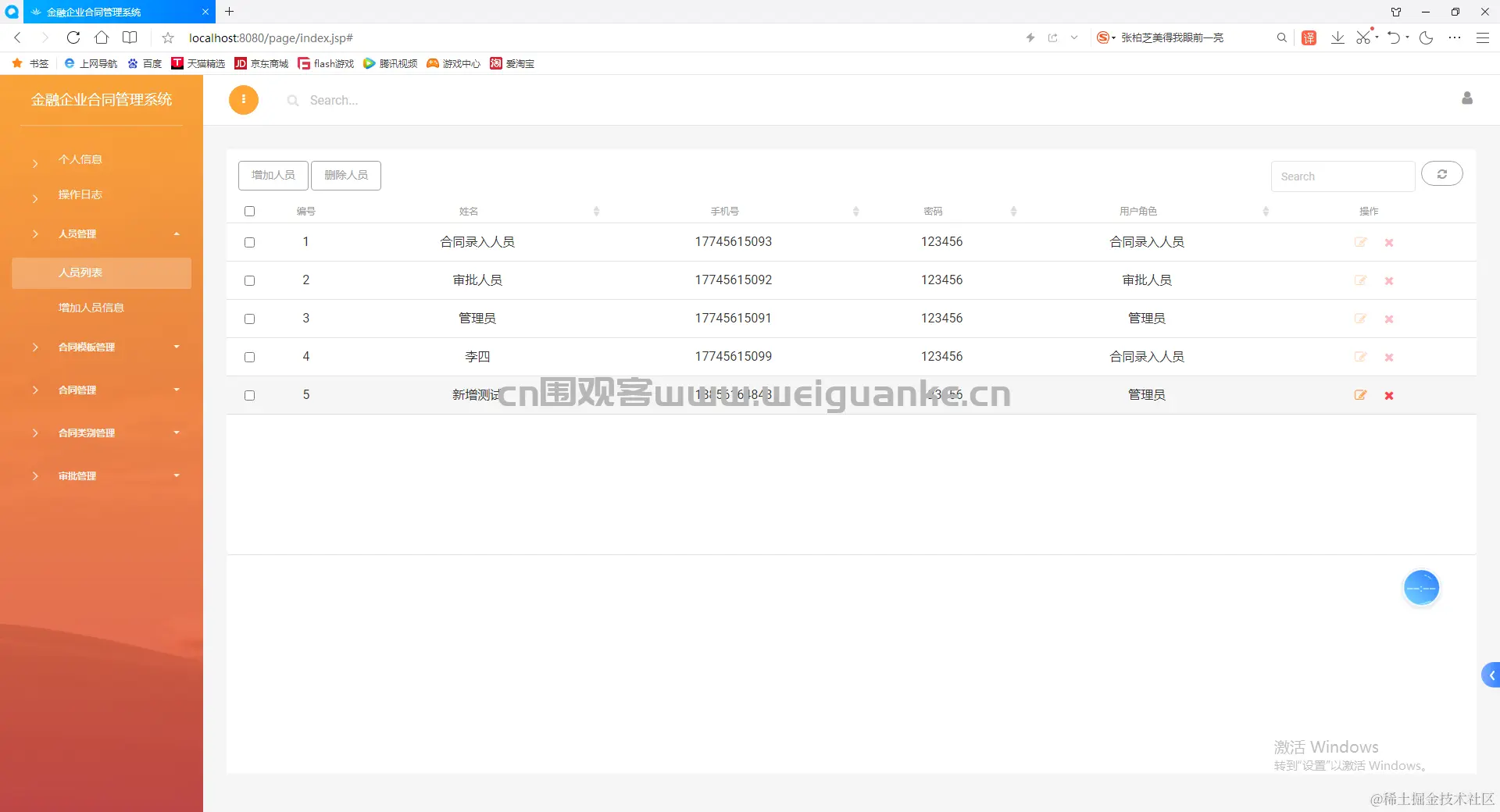Sort the table by 密码 column
Image resolution: width=1500 pixels, height=812 pixels.
pyautogui.click(x=1013, y=212)
